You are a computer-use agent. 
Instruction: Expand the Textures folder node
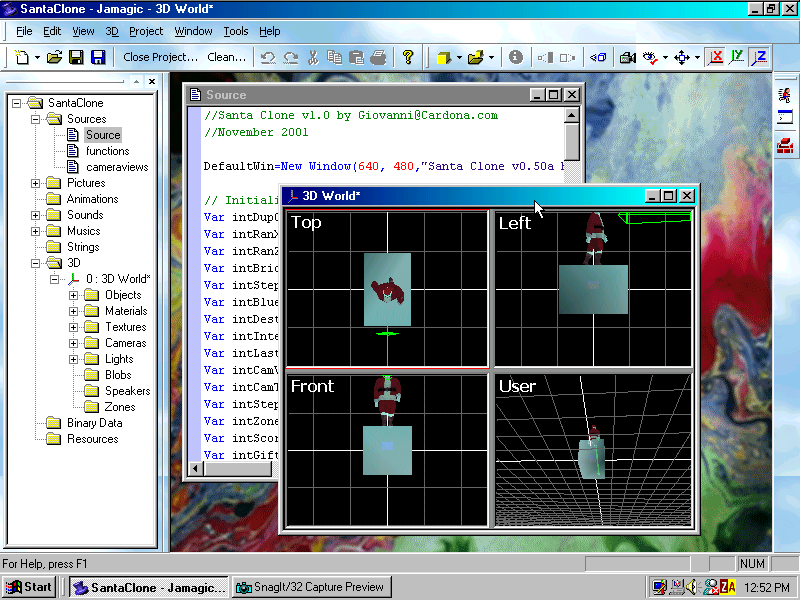(x=73, y=327)
